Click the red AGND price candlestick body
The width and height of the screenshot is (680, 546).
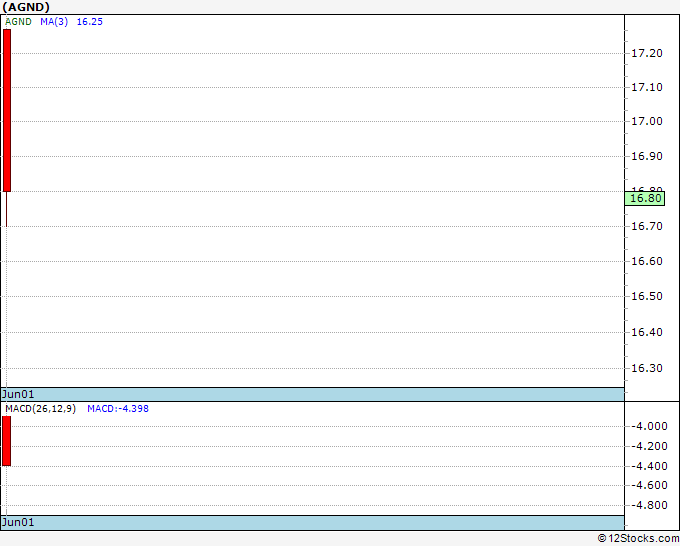pos(7,111)
